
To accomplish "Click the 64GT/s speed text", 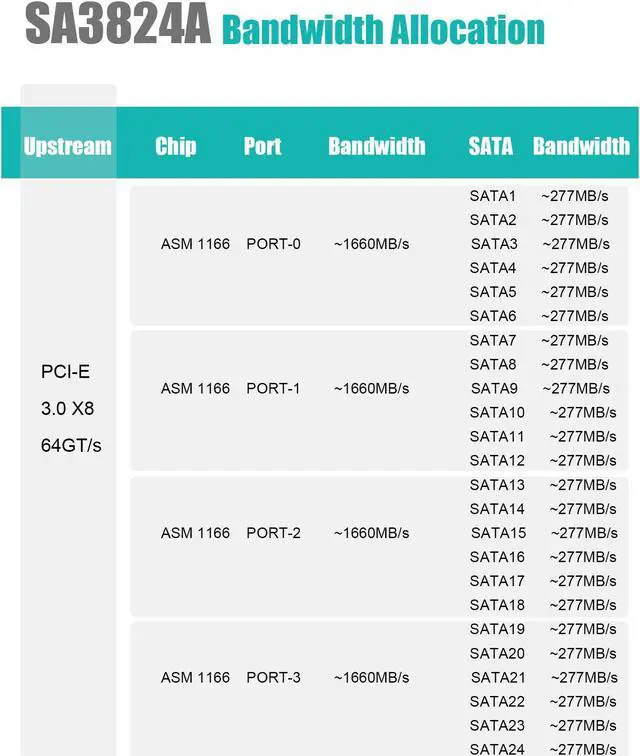I will tap(71, 445).
